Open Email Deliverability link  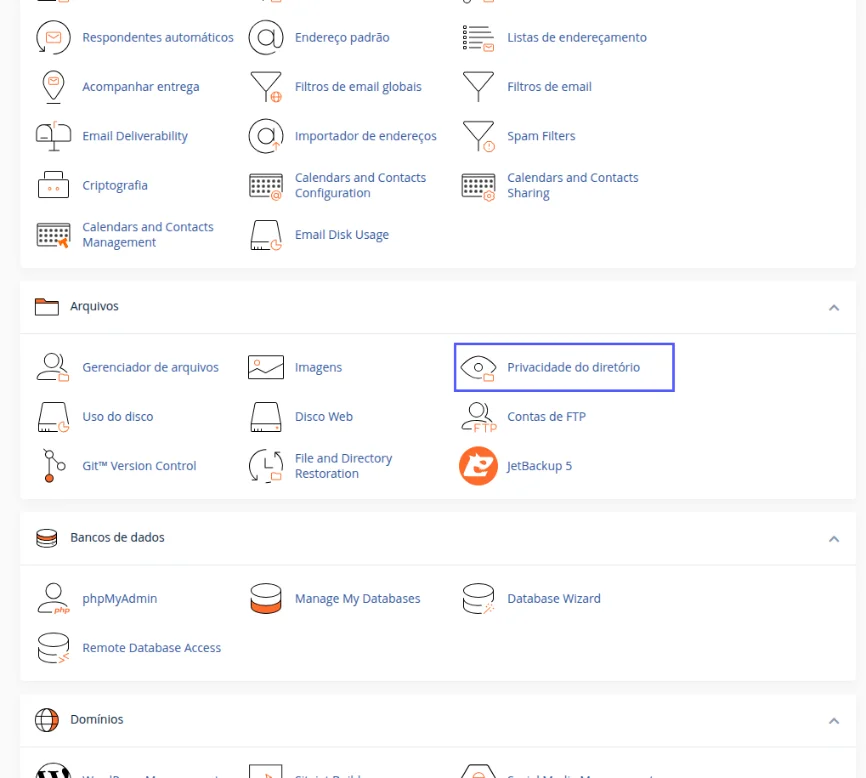coord(135,136)
